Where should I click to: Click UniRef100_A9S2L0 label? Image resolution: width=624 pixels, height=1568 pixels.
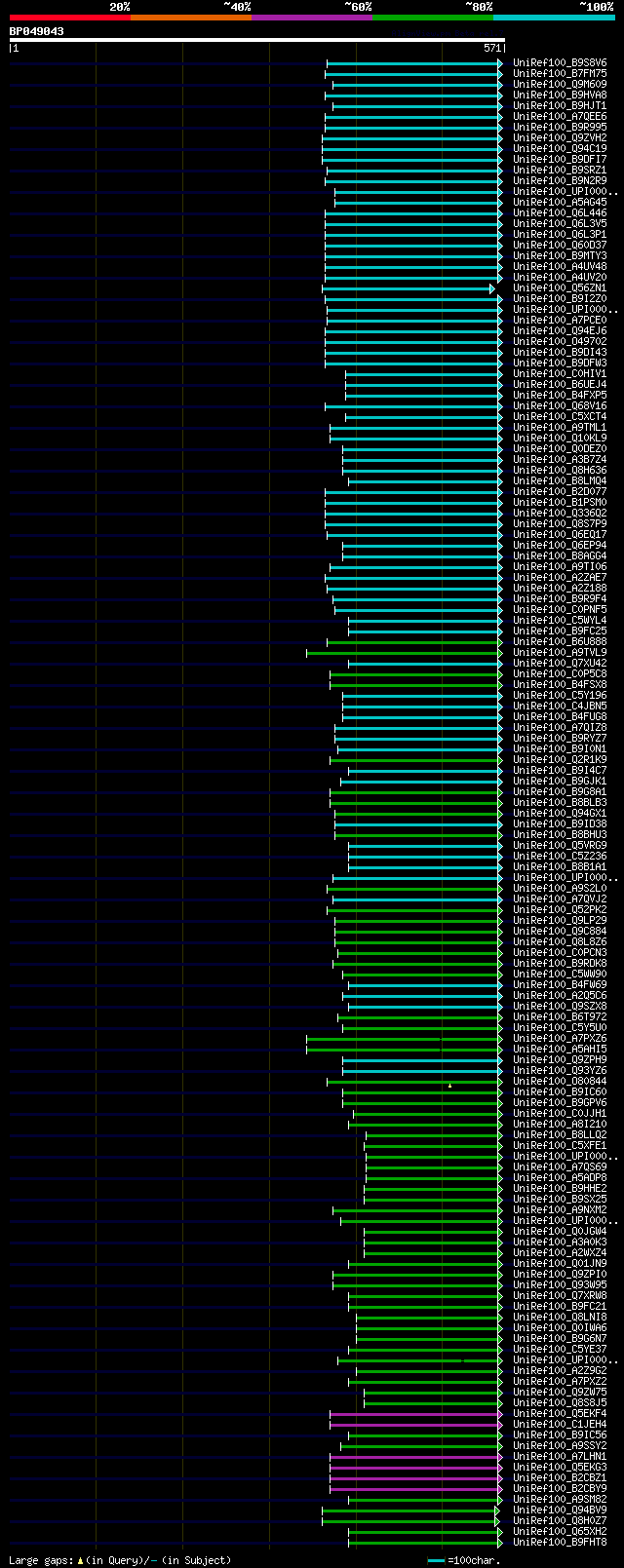coord(560,888)
